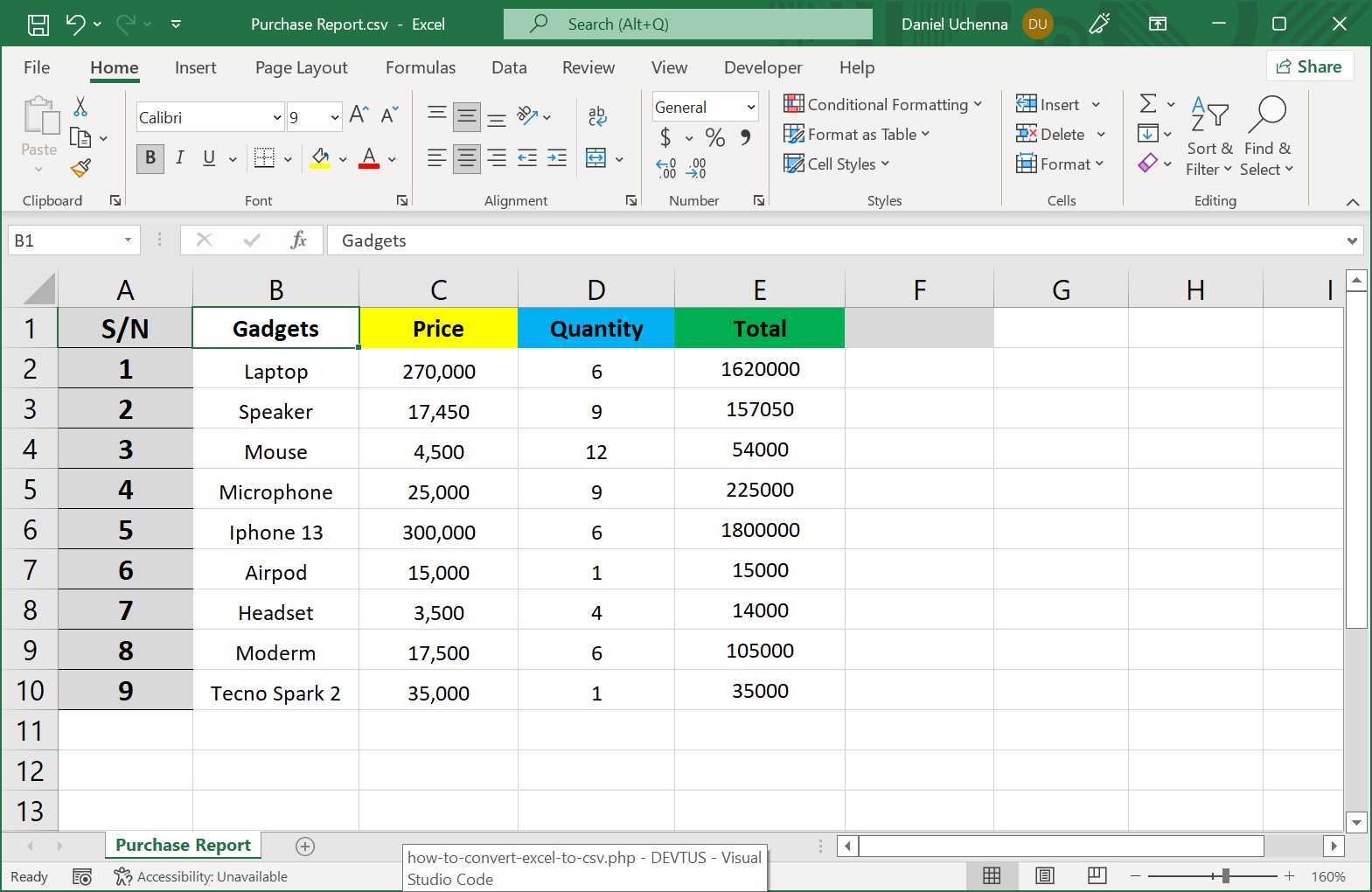This screenshot has height=892, width=1372.
Task: Switch to Page Layout view in status bar
Action: [x=1044, y=875]
